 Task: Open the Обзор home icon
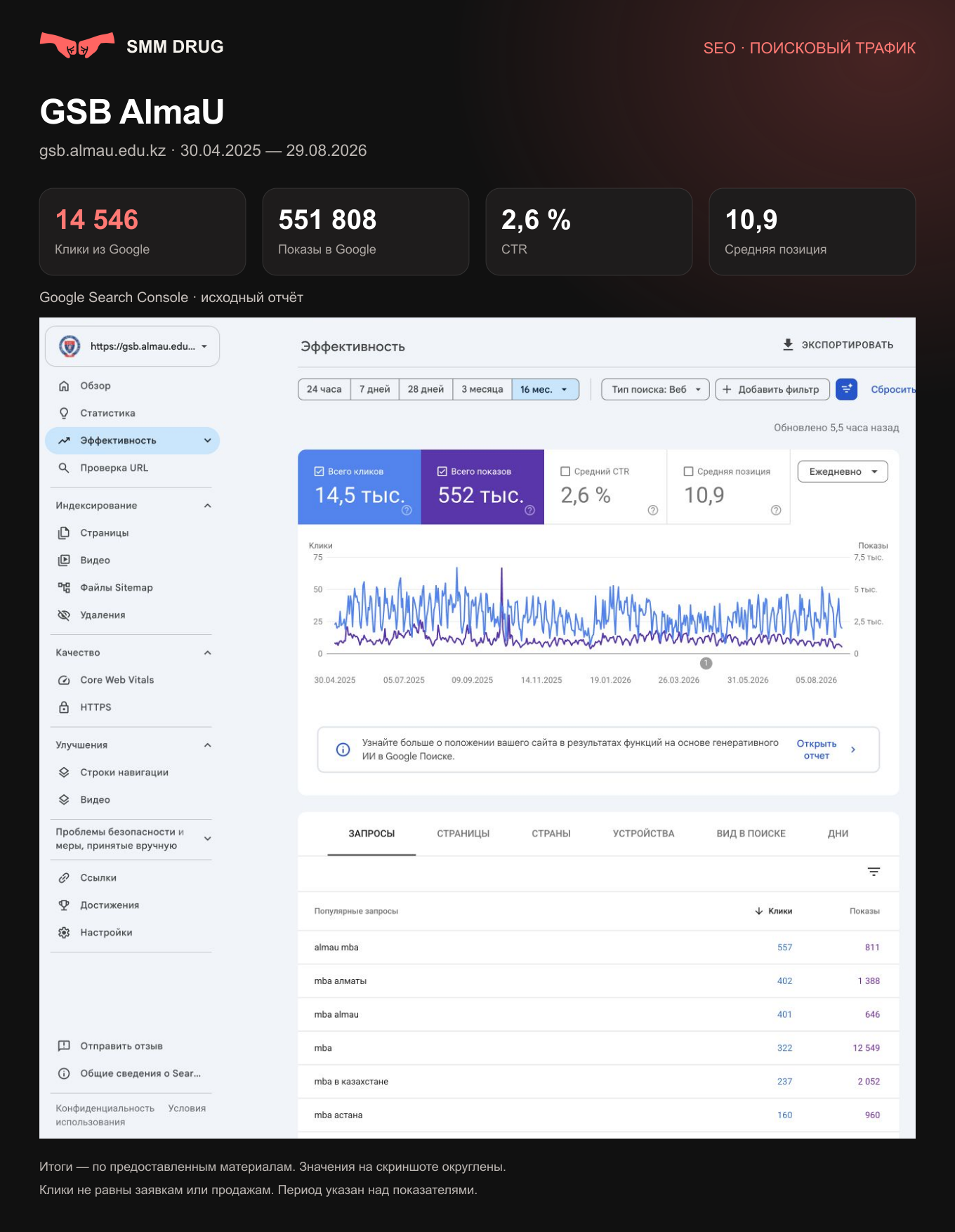(x=64, y=386)
